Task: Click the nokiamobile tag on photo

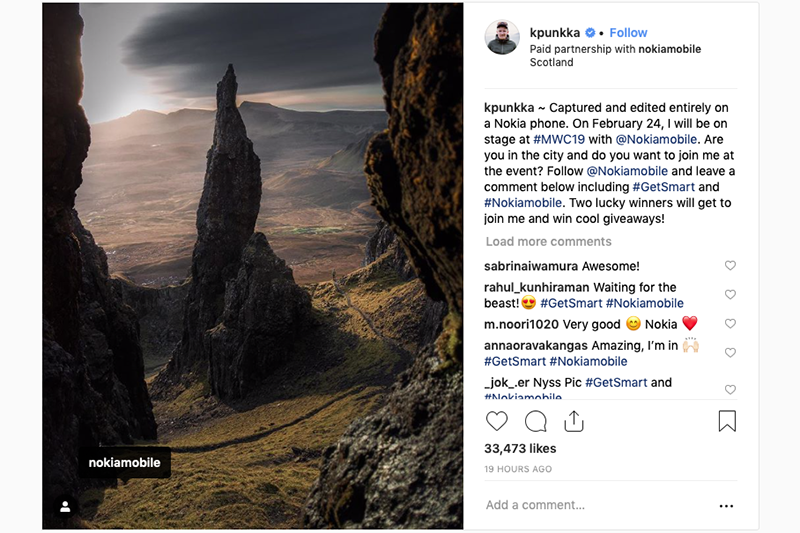Action: pyautogui.click(x=125, y=463)
